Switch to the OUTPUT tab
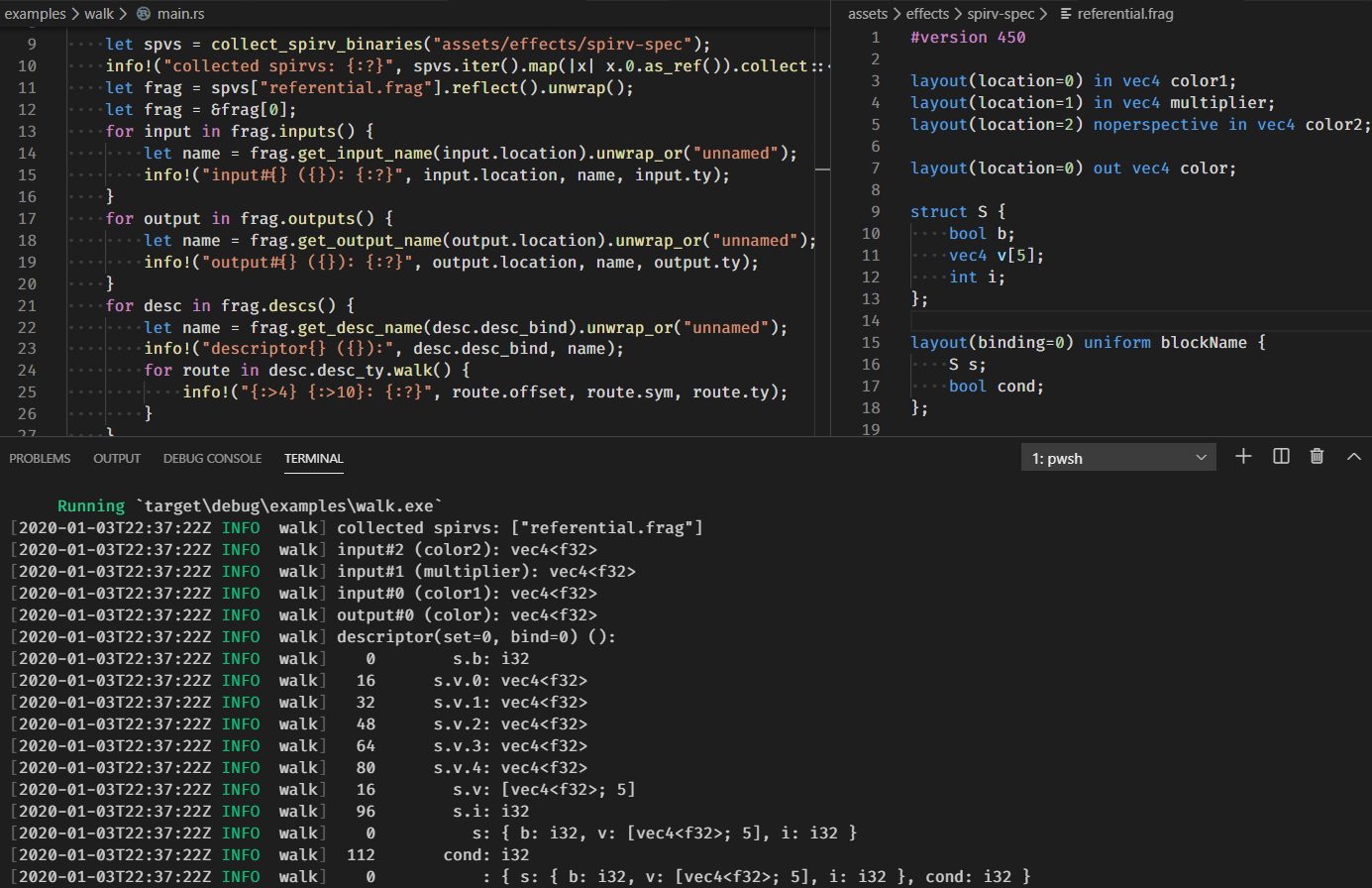This screenshot has height=888, width=1372. [117, 458]
